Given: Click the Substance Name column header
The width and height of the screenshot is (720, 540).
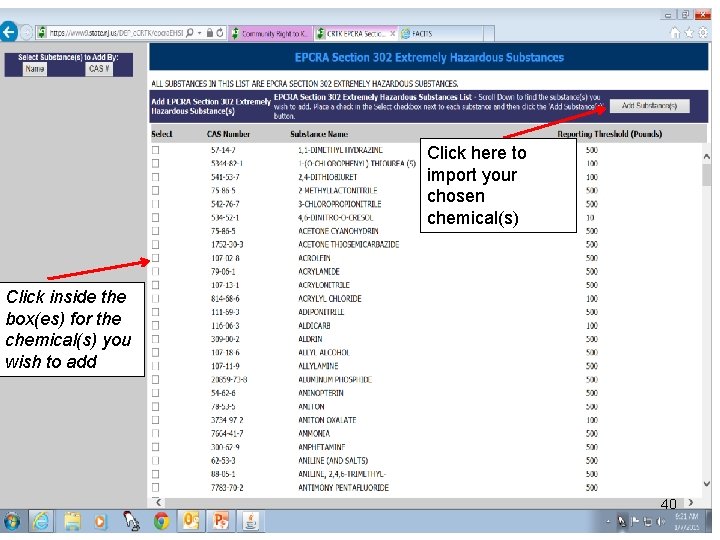Looking at the screenshot, I should point(319,134).
